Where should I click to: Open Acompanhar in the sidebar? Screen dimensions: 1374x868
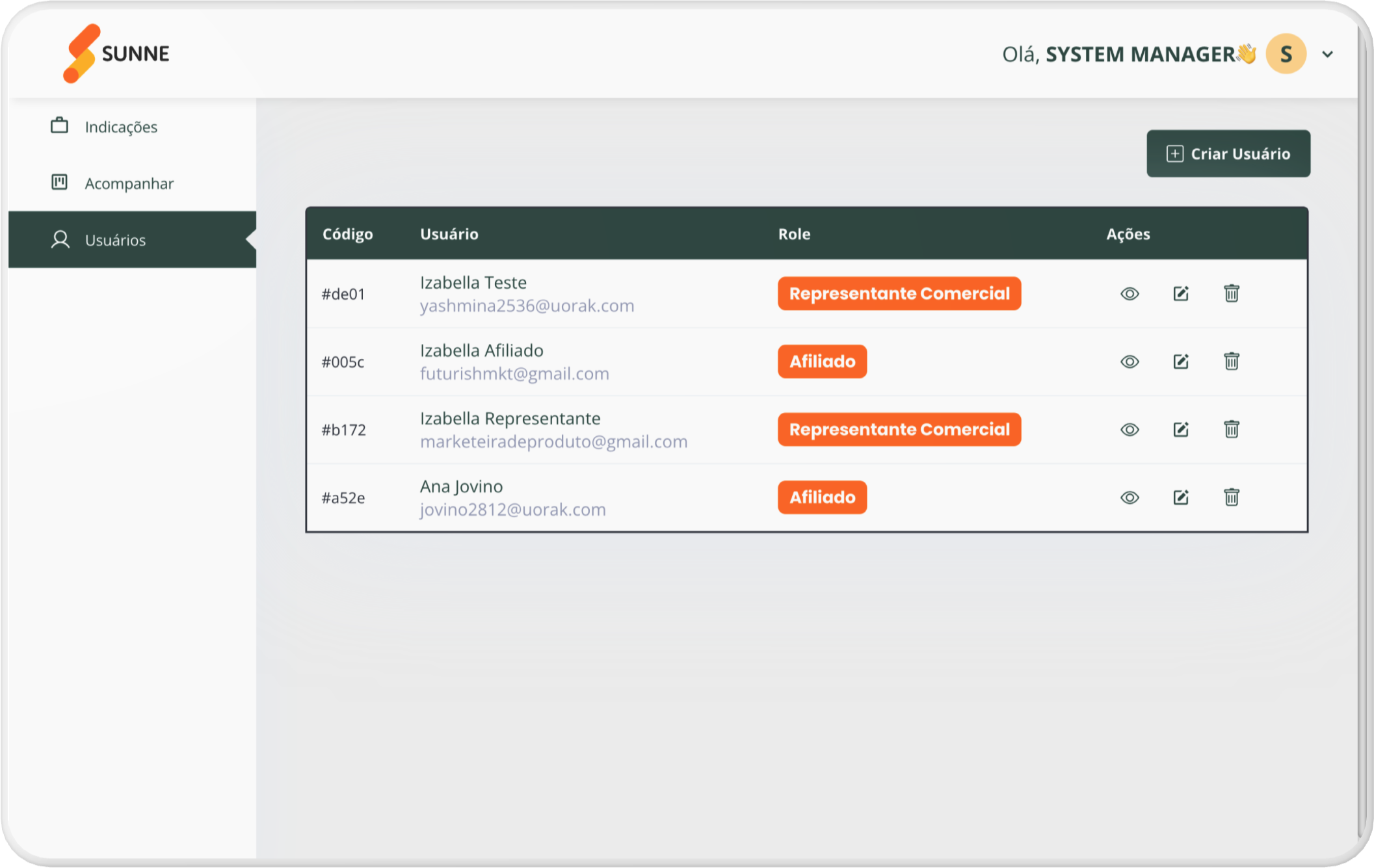pyautogui.click(x=132, y=183)
